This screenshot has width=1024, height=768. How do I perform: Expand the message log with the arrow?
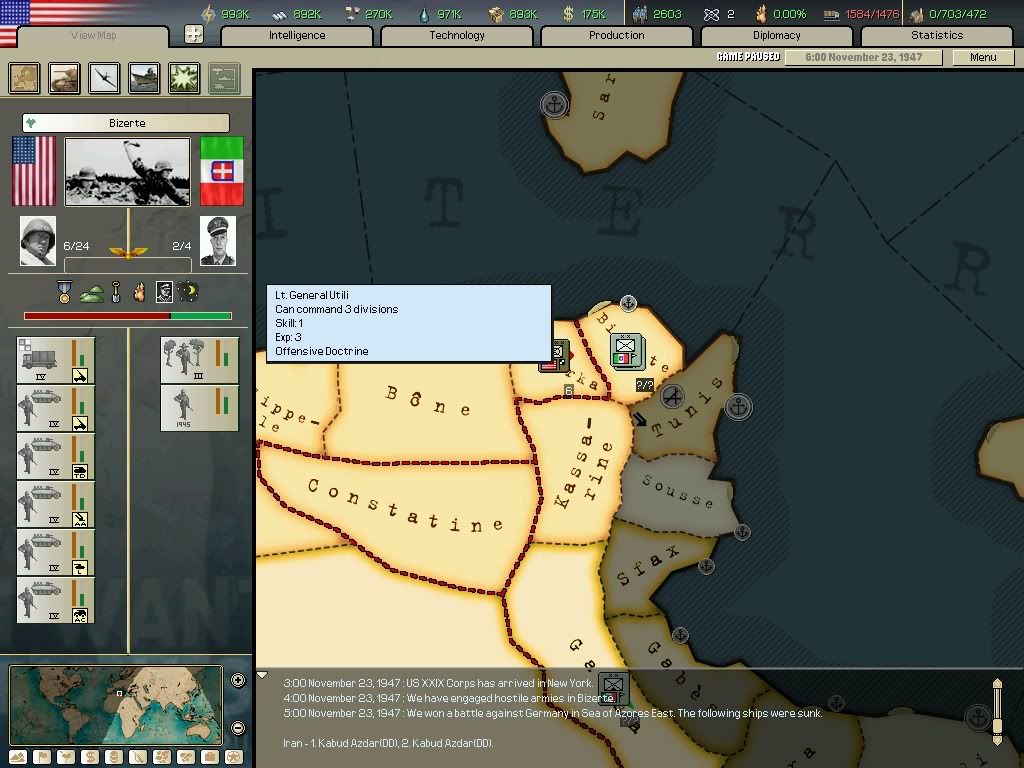click(262, 675)
